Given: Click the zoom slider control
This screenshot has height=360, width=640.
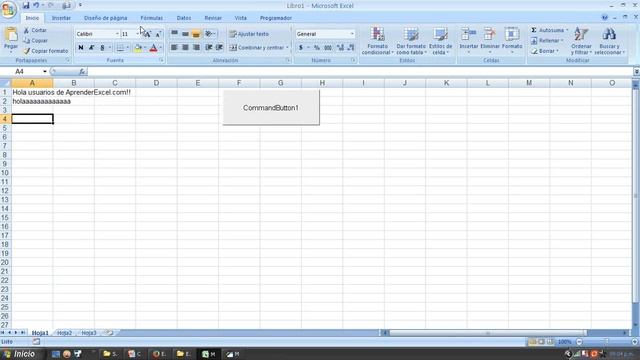Looking at the screenshot, I should coord(607,342).
